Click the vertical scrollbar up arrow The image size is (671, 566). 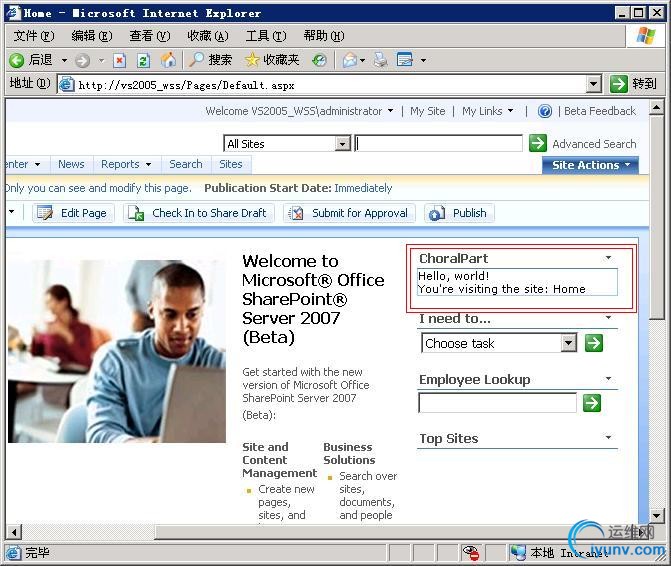pyautogui.click(x=656, y=107)
